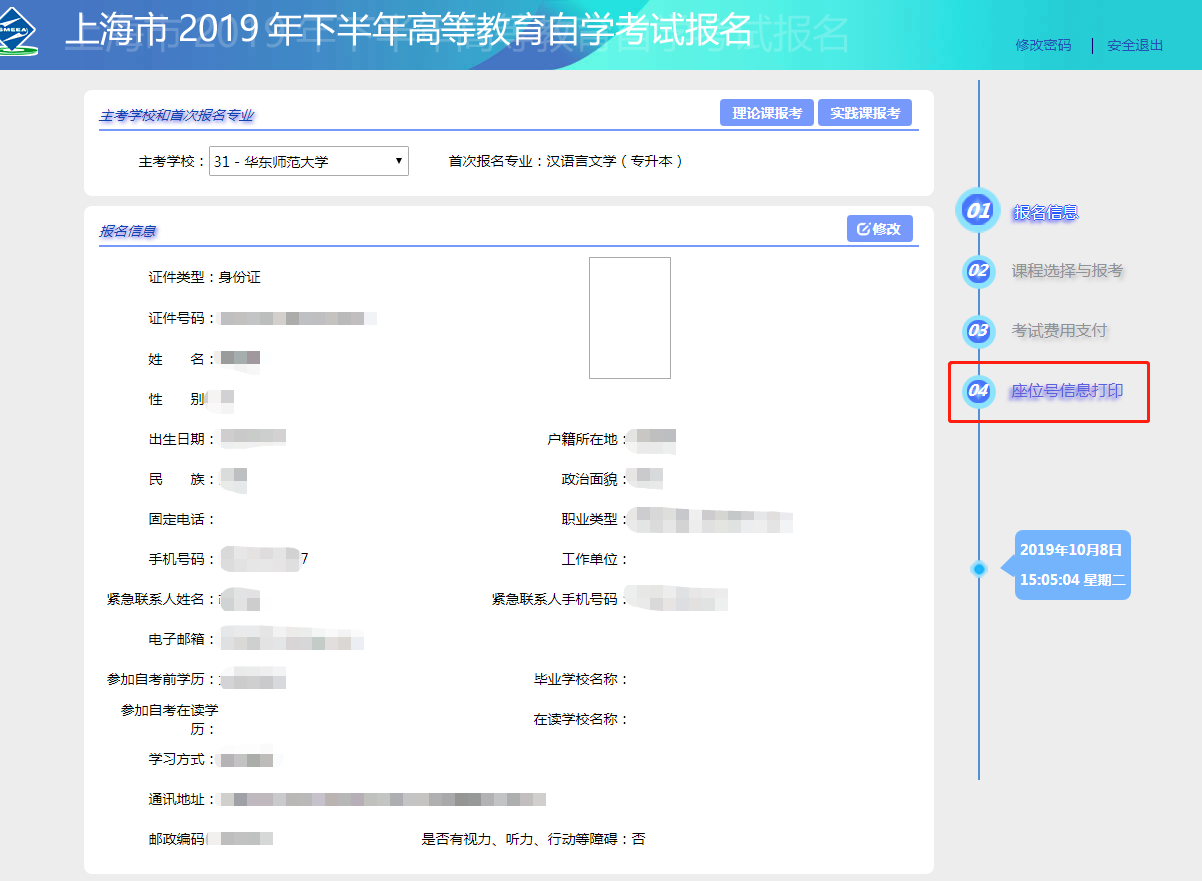
Task: Open 修改密码 to change password
Action: coord(1042,44)
